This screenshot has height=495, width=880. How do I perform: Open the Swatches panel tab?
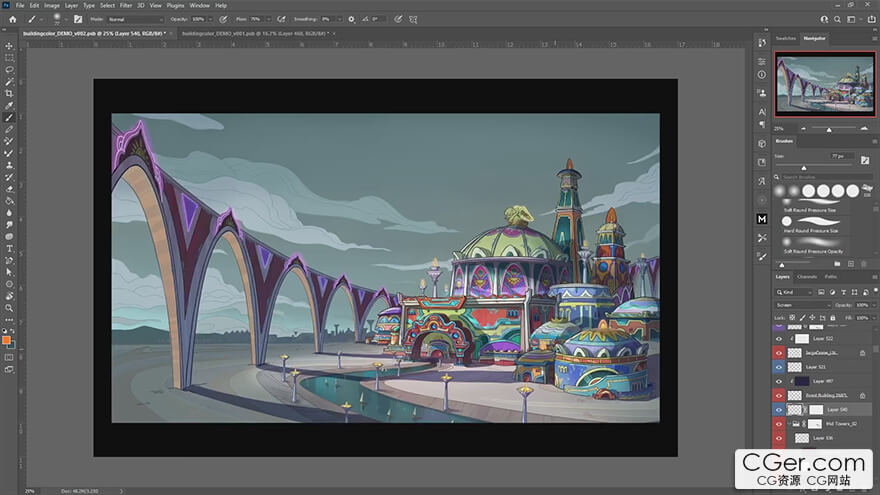coord(786,39)
